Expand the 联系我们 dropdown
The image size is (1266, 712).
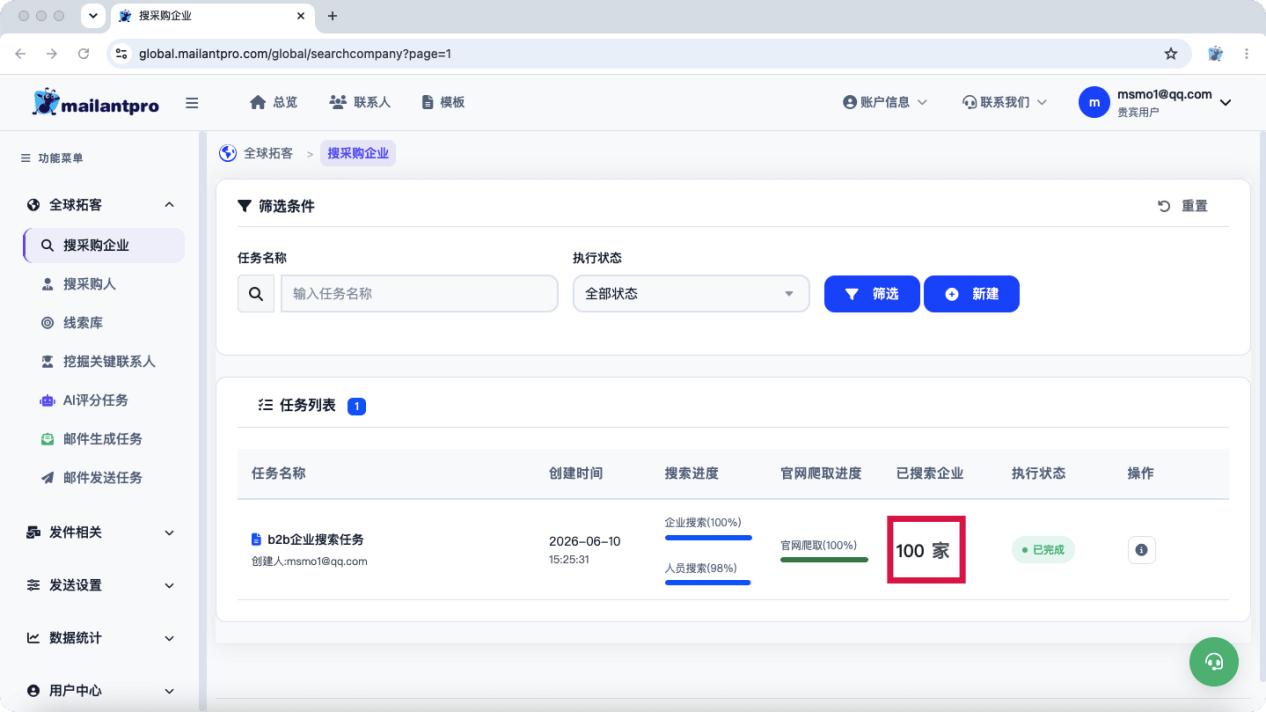[1004, 102]
